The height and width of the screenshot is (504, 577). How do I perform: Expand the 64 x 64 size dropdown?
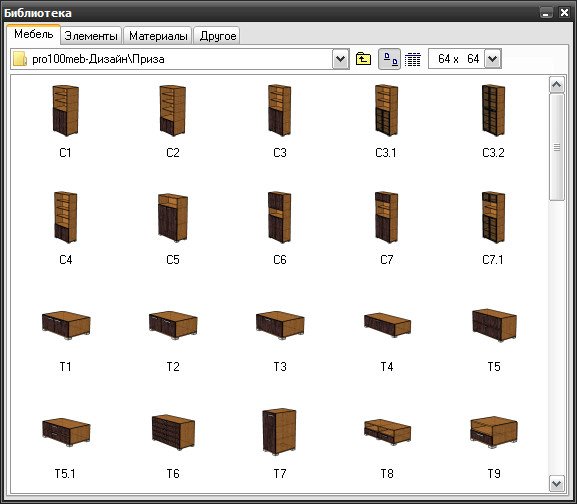(493, 59)
